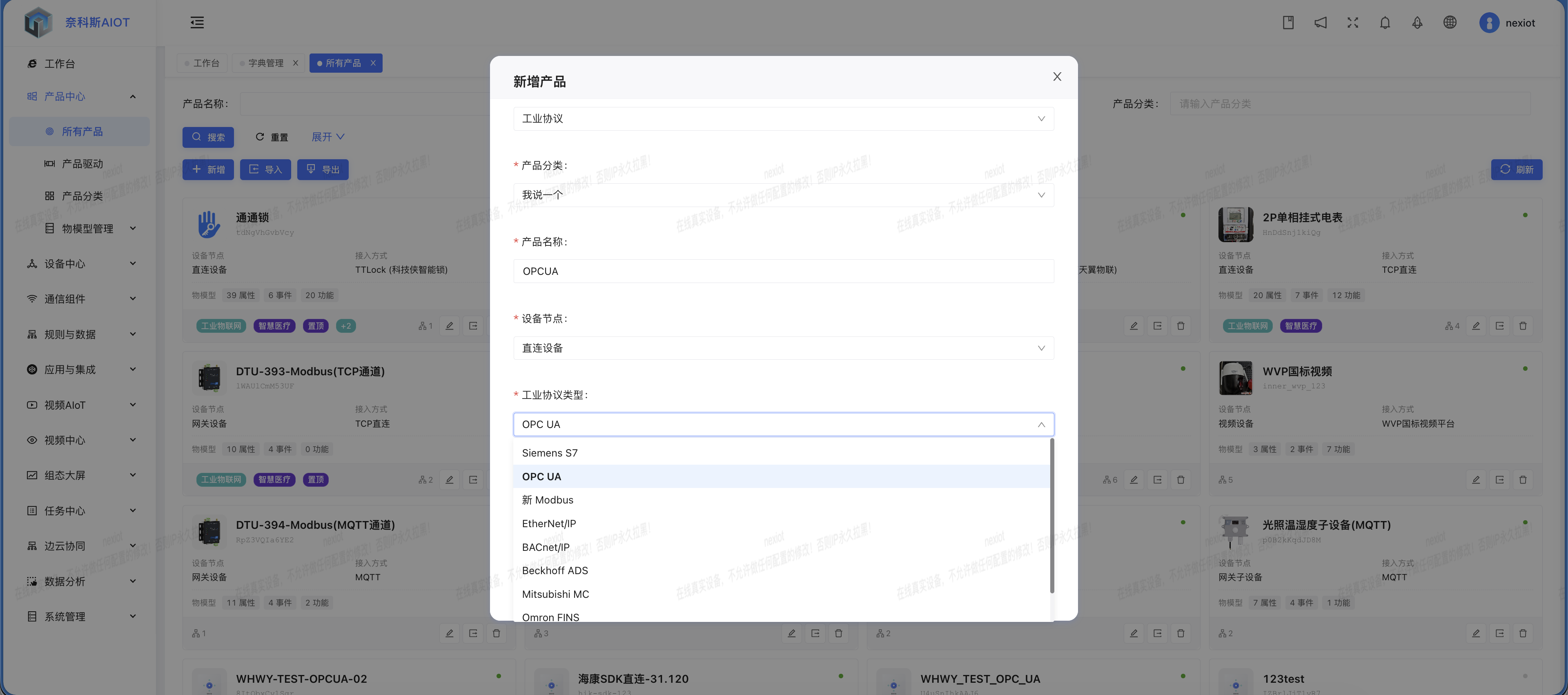
Task: Open the documentation book icon
Action: pos(1288,22)
